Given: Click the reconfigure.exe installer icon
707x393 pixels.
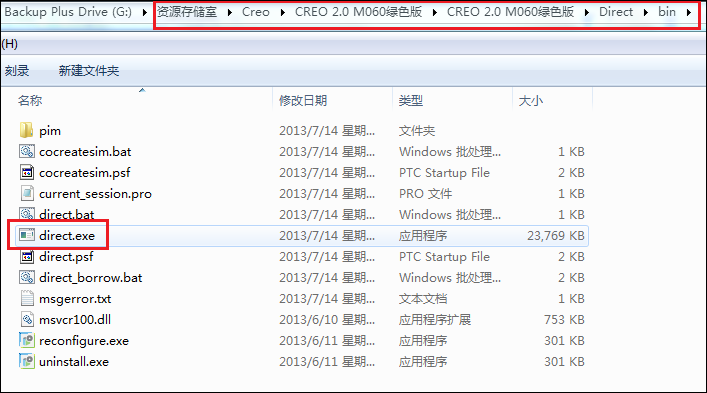Looking at the screenshot, I should pos(27,340).
